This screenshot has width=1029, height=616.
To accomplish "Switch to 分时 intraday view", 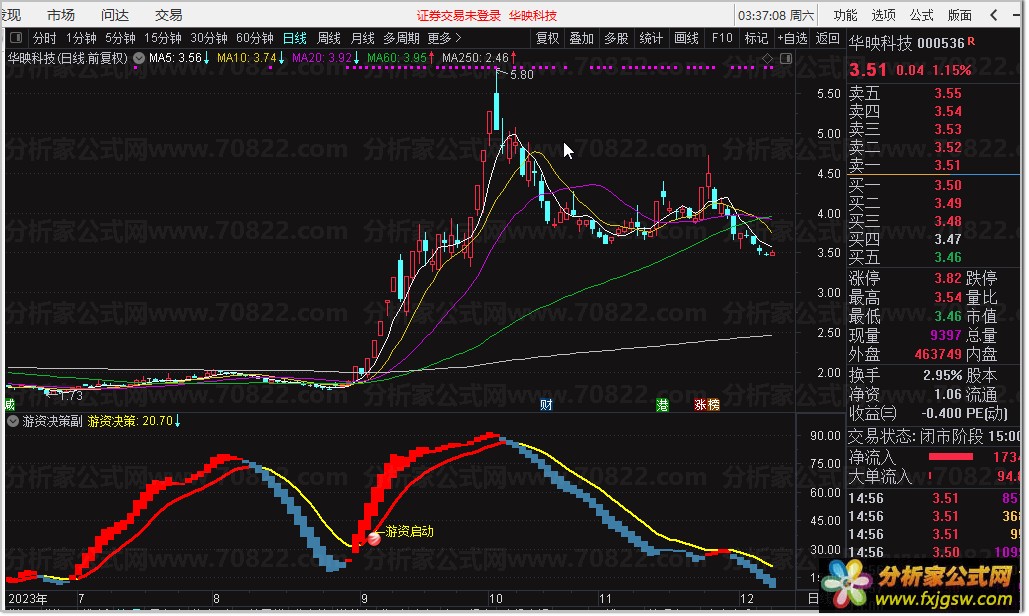I will (x=45, y=38).
